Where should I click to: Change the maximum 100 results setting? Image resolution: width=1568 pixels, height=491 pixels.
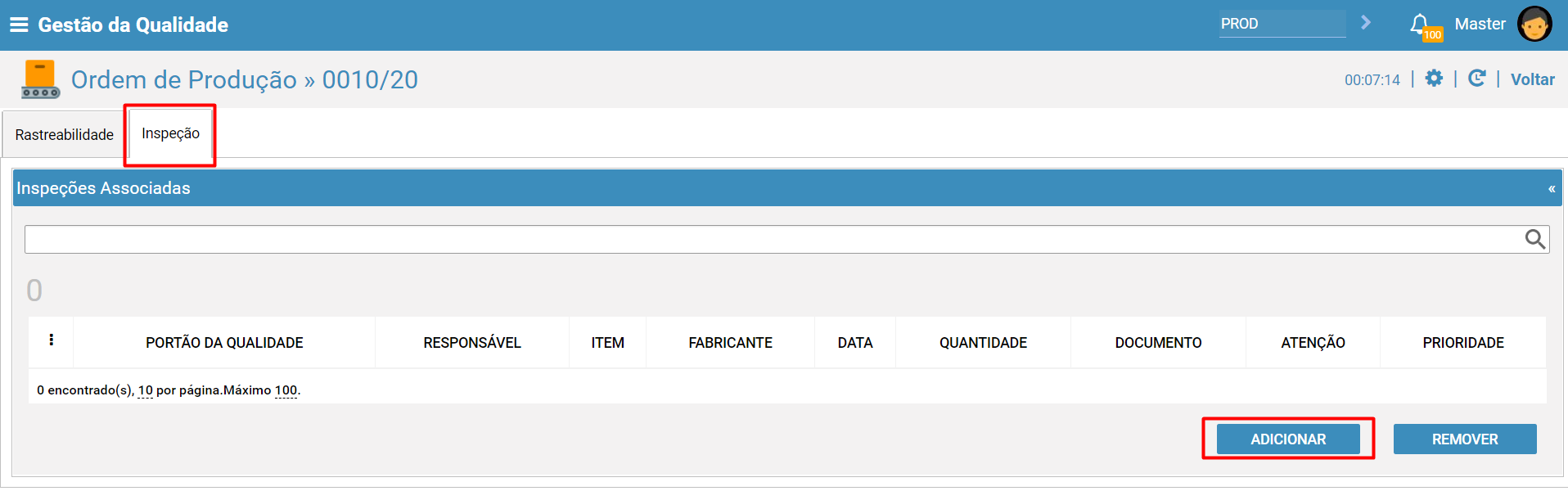click(x=286, y=390)
